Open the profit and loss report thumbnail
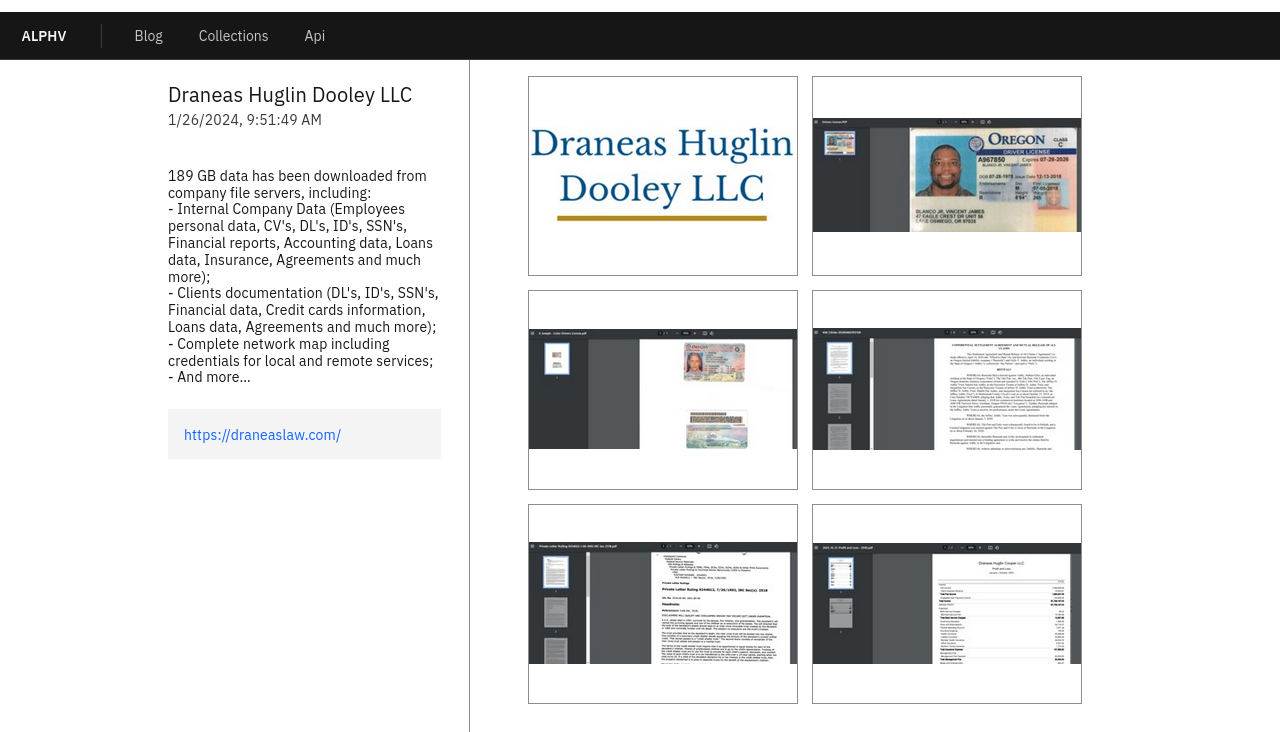Viewport: 1280px width, 732px height. tap(947, 604)
